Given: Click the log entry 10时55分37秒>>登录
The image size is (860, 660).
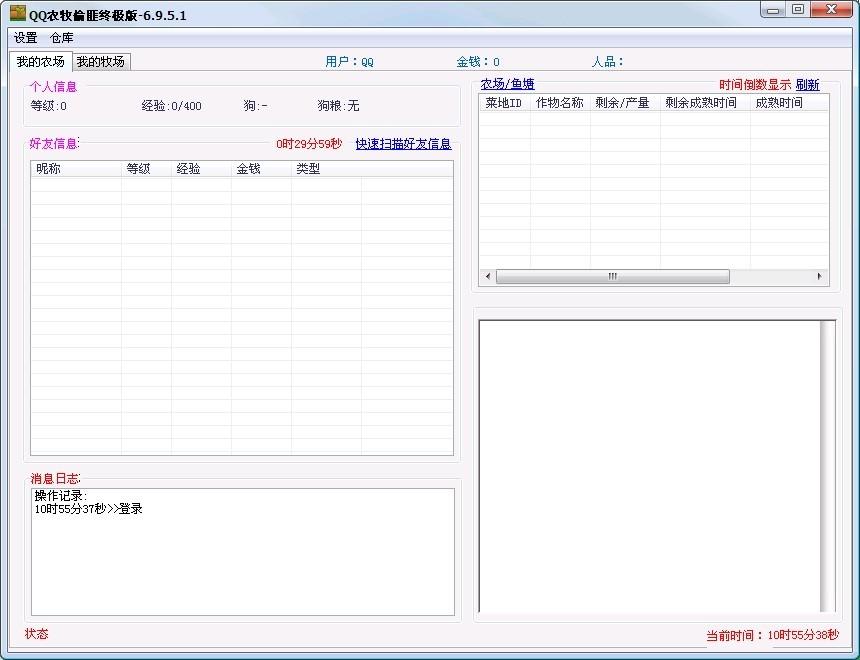Looking at the screenshot, I should click(88, 509).
